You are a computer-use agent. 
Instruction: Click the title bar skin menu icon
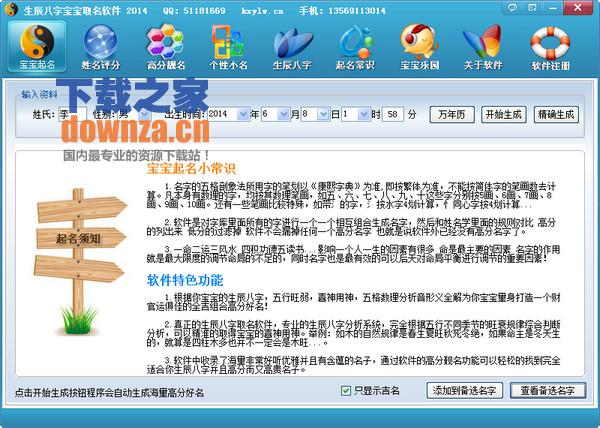click(532, 8)
